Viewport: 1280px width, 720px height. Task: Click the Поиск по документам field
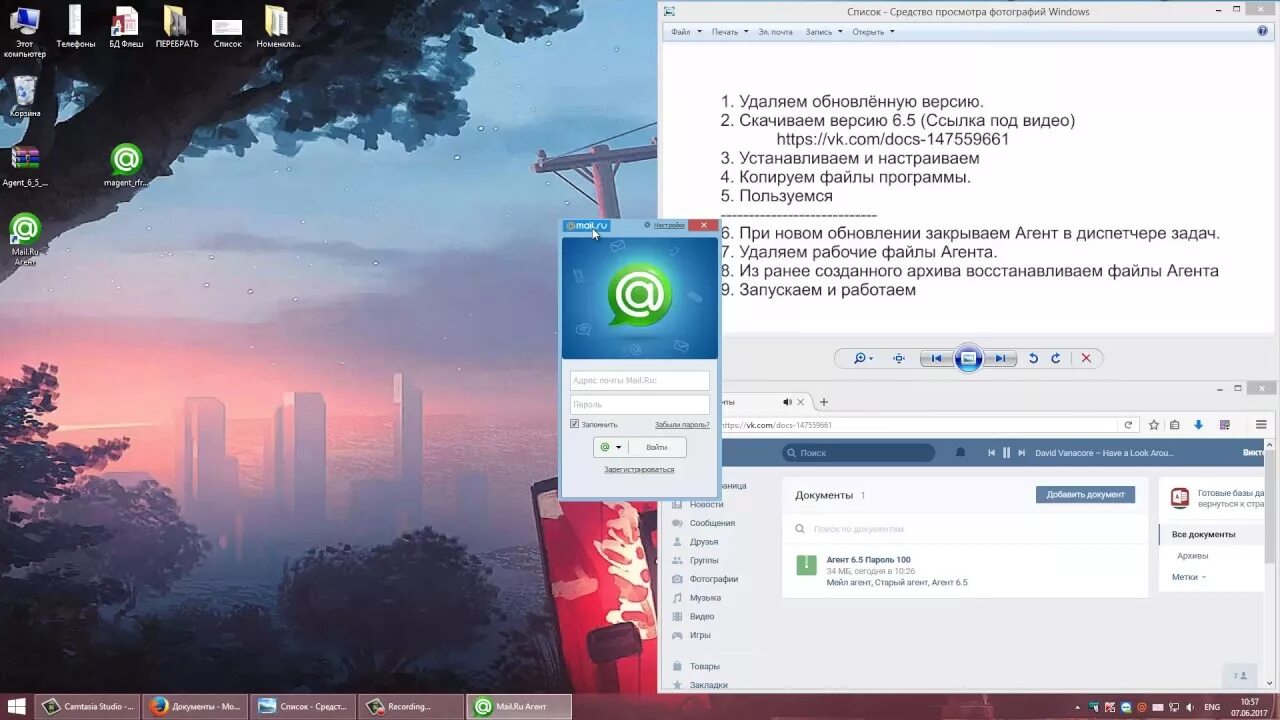964,529
